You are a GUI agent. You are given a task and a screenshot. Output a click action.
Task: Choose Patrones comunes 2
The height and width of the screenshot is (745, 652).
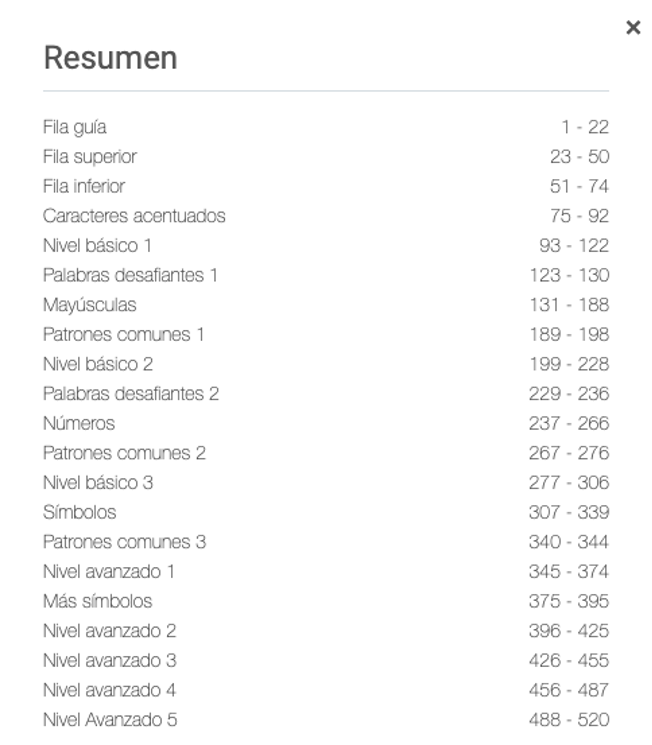(x=124, y=453)
